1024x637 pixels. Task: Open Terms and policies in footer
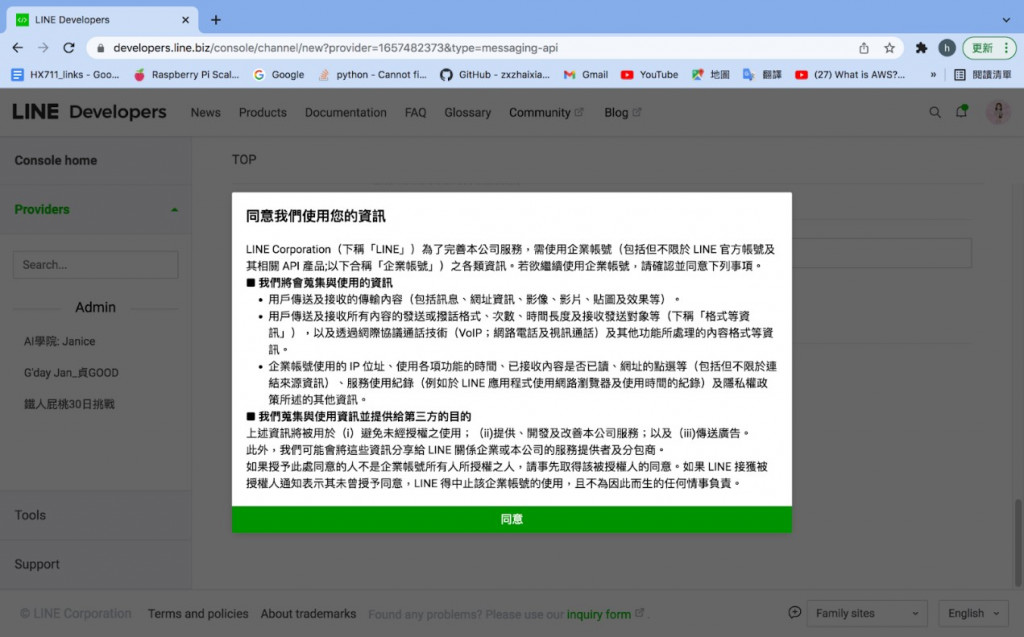point(198,613)
